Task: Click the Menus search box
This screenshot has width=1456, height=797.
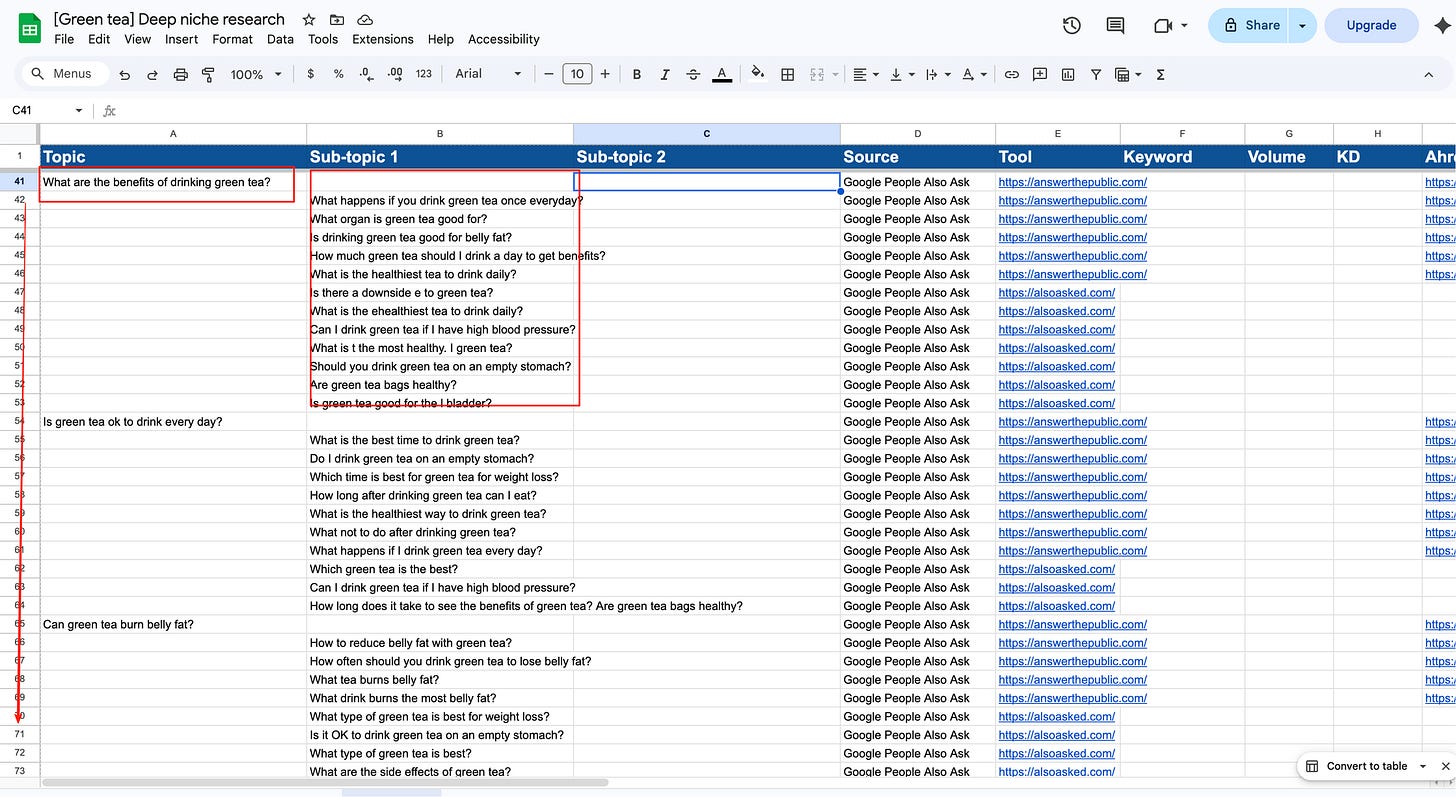Action: 64,74
